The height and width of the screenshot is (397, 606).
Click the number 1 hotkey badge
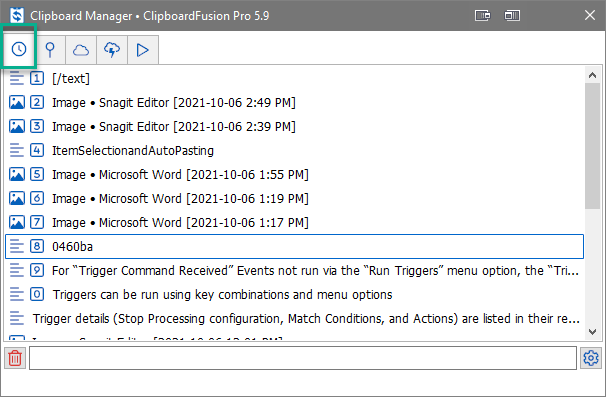point(37,78)
